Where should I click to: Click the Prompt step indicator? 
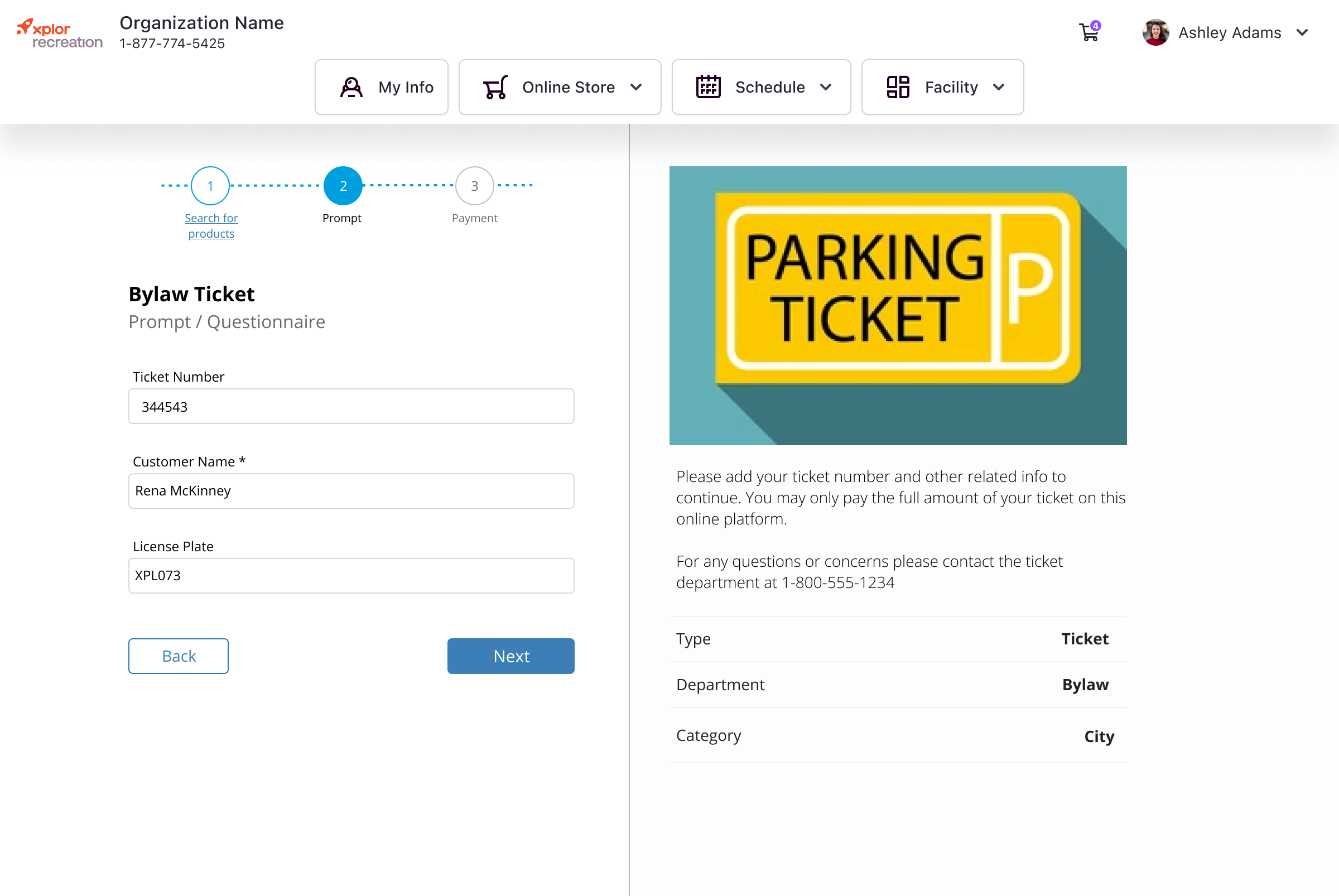click(x=342, y=186)
